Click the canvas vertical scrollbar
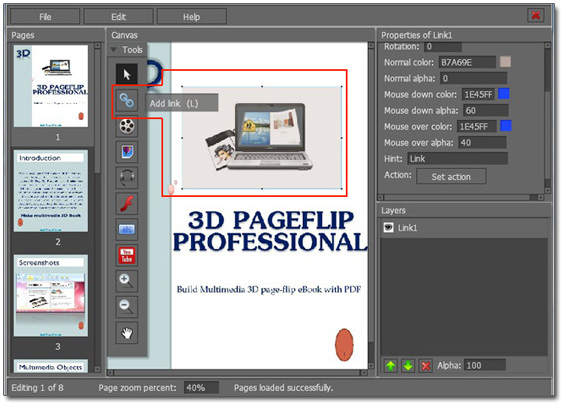570x411 pixels. point(371,206)
